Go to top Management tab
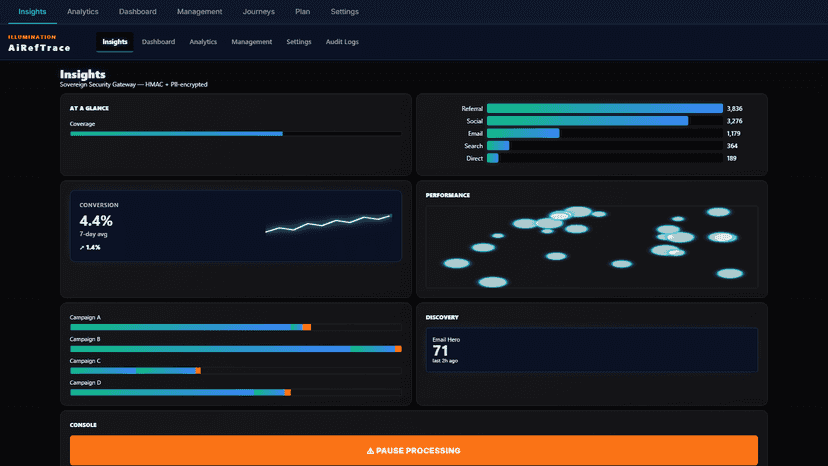Image resolution: width=828 pixels, height=466 pixels. click(x=199, y=12)
